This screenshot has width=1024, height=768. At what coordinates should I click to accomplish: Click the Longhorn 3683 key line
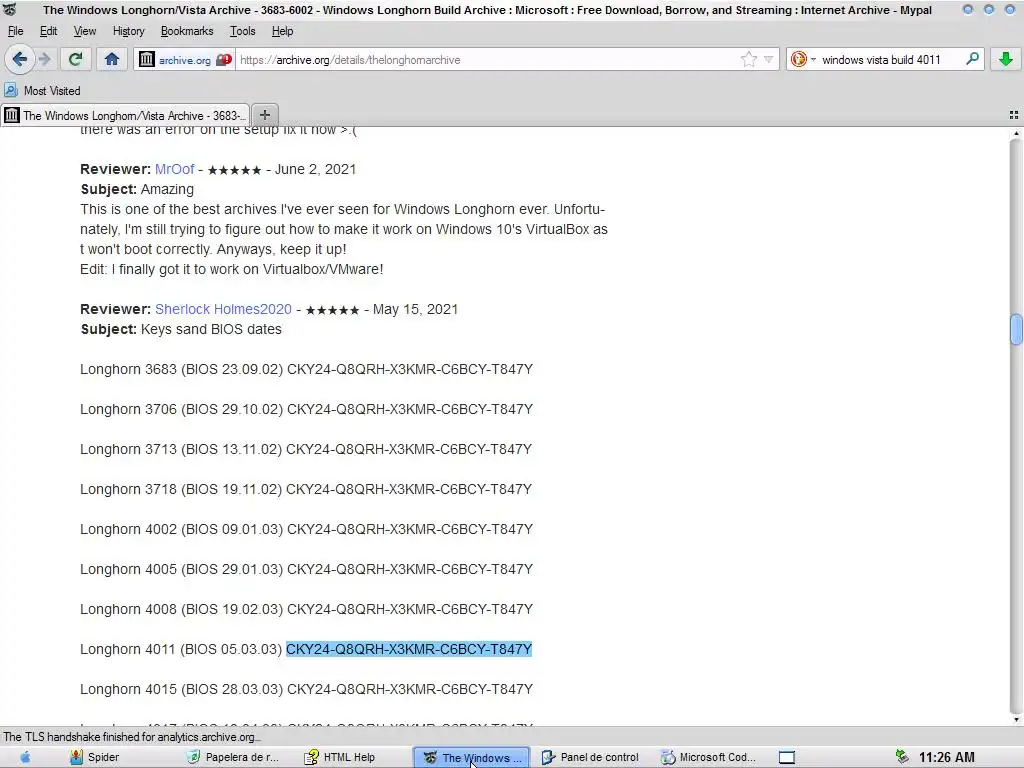coord(306,369)
